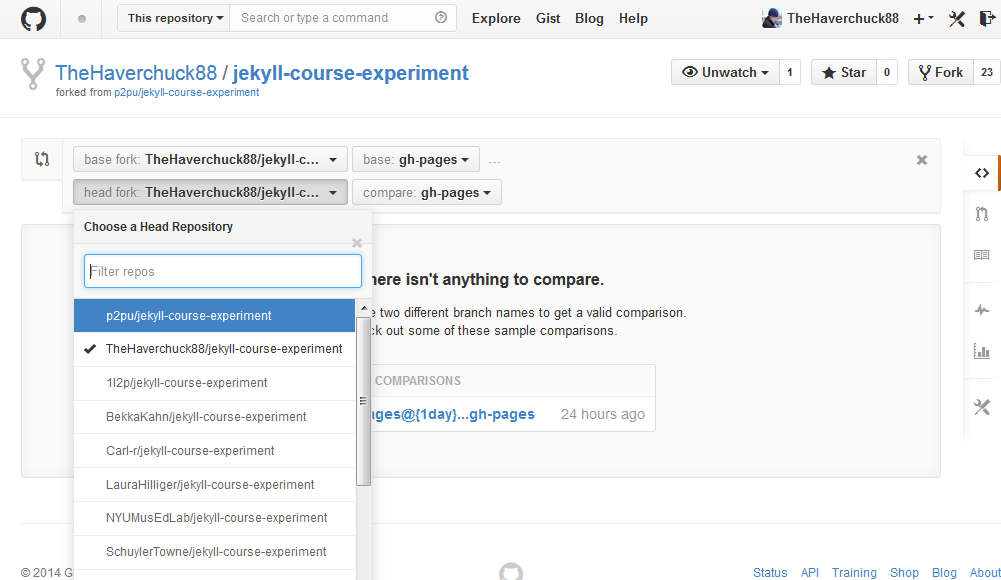Fork this repository
The image size is (1001, 580).
[x=941, y=72]
